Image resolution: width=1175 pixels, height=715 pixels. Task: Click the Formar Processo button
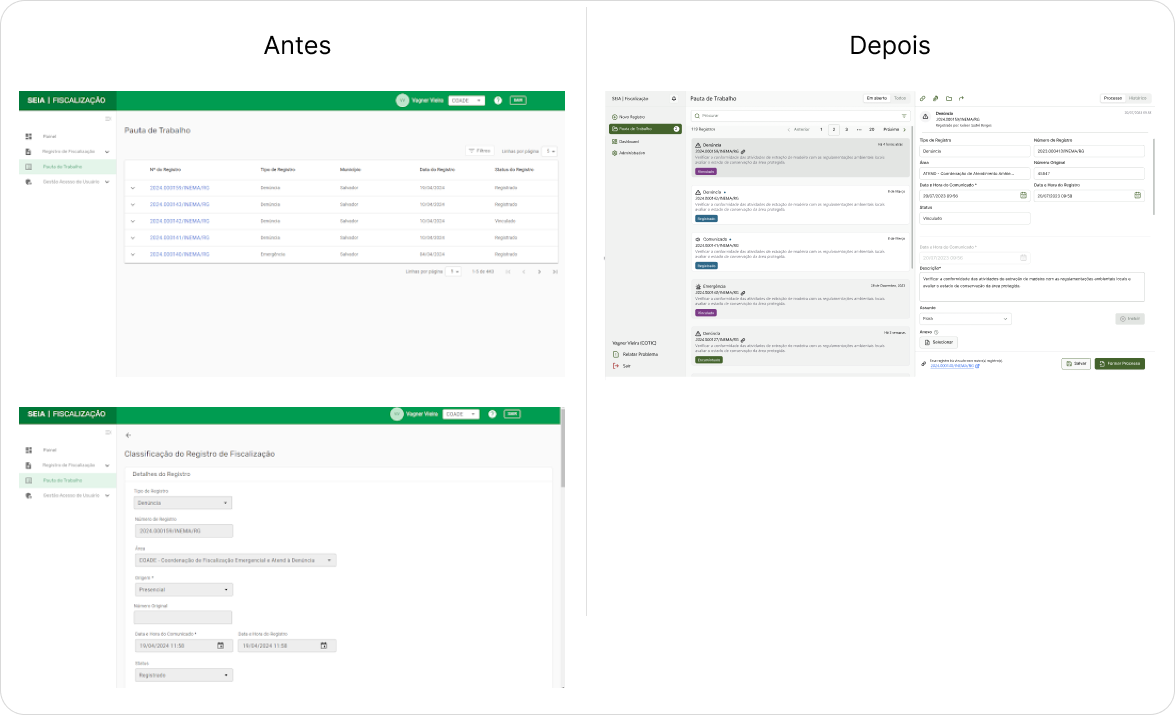click(1119, 364)
